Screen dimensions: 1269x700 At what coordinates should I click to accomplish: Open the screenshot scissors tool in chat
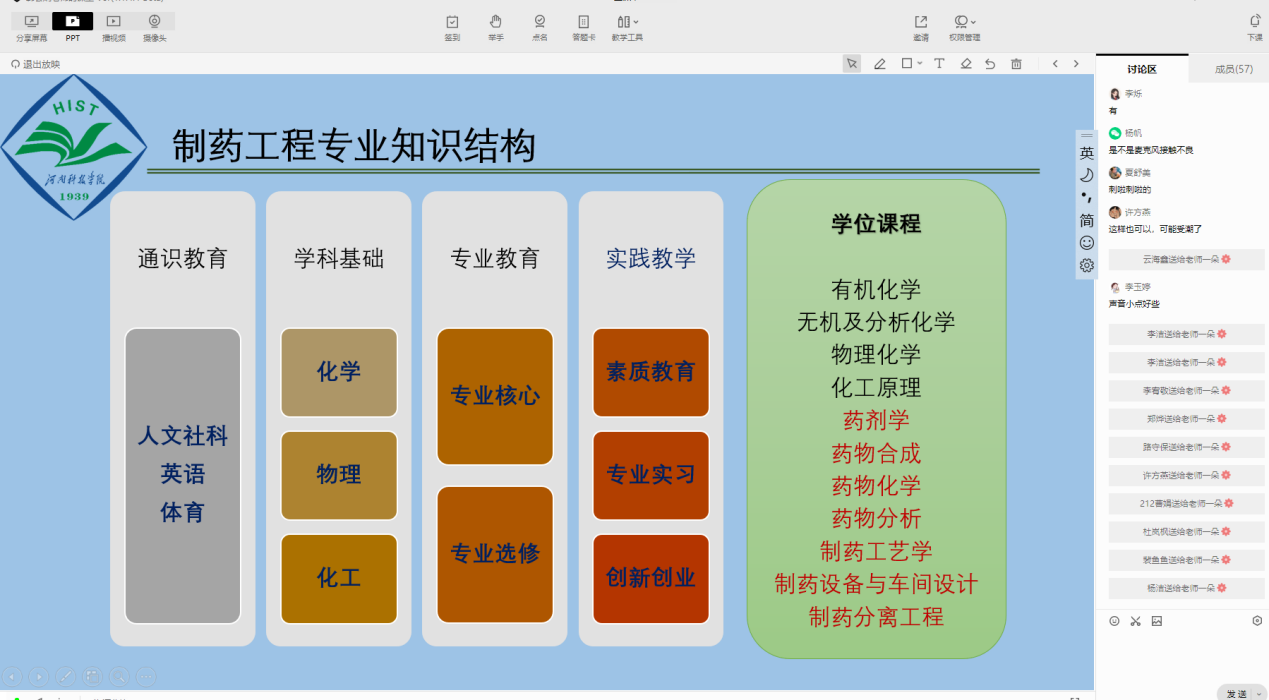coord(1136,621)
